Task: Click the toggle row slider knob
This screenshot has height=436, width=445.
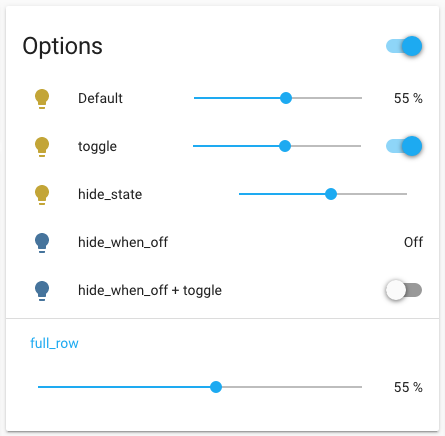Action: (x=285, y=146)
